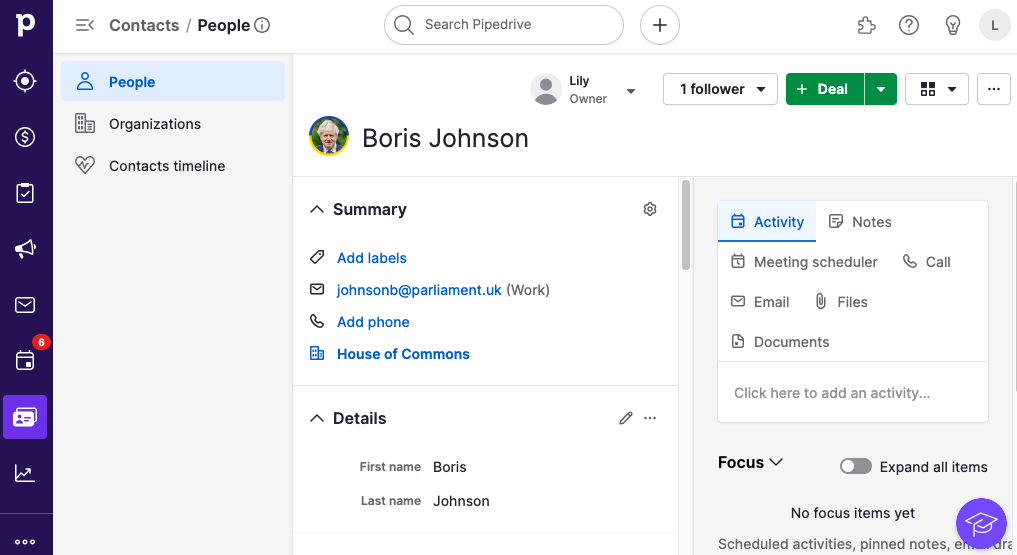Collapse the navigation menu icon

(x=85, y=25)
